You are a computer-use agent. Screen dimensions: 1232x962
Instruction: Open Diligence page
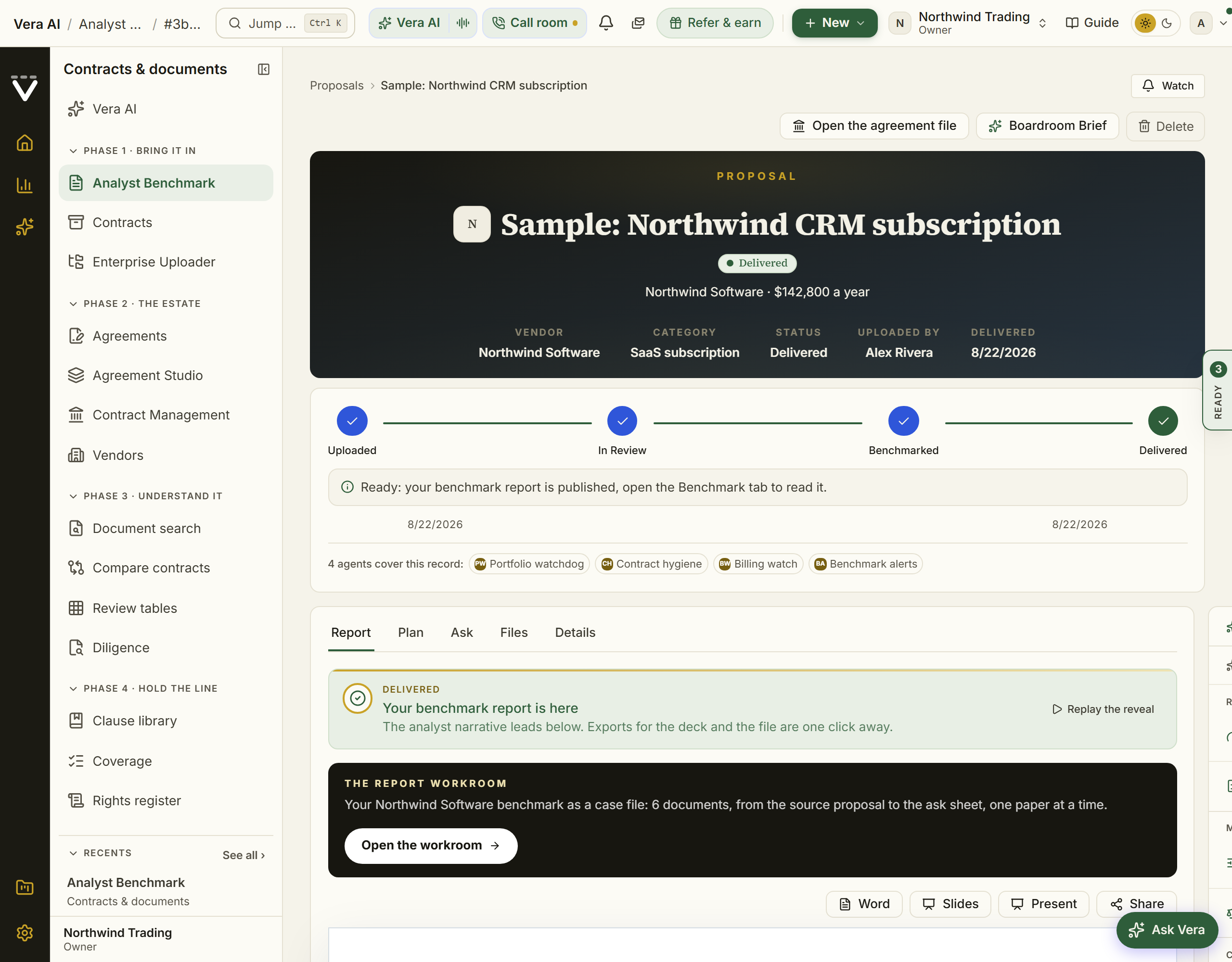(x=166, y=647)
